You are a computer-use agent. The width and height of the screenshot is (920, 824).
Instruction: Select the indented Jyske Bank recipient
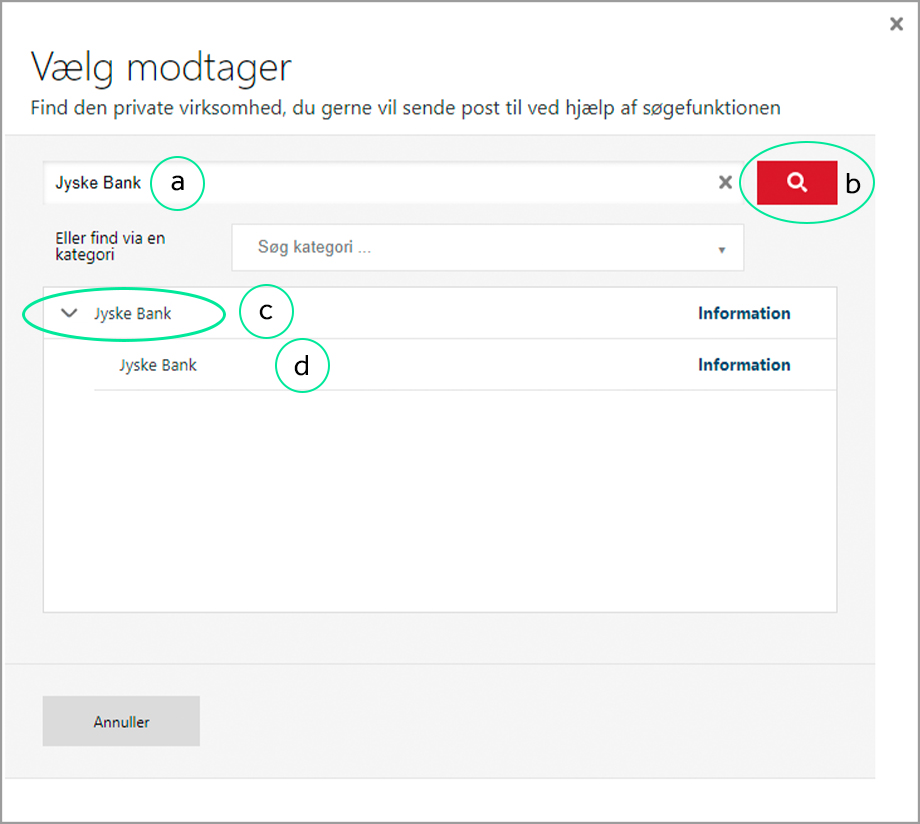158,365
